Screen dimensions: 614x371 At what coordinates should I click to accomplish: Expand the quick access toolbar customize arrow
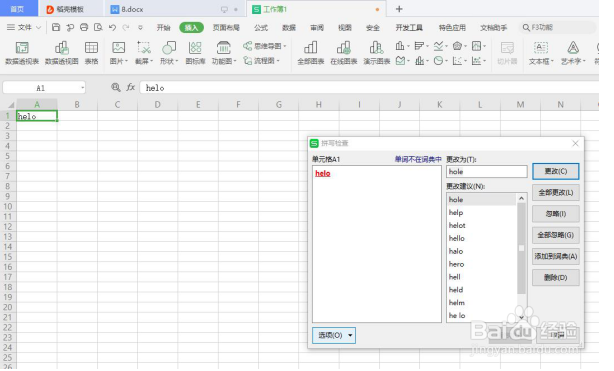pos(140,27)
